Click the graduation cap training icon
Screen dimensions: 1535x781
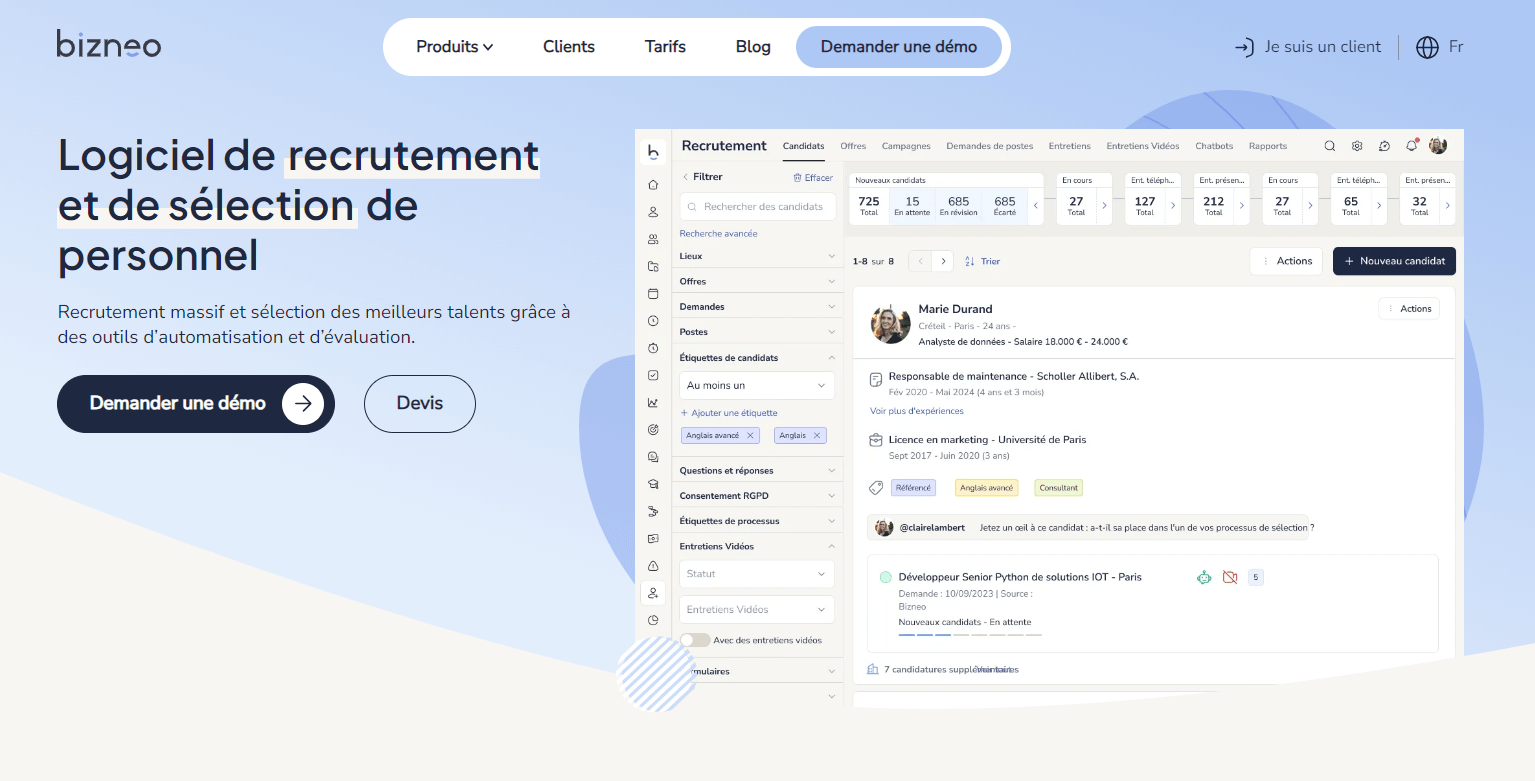pos(653,484)
